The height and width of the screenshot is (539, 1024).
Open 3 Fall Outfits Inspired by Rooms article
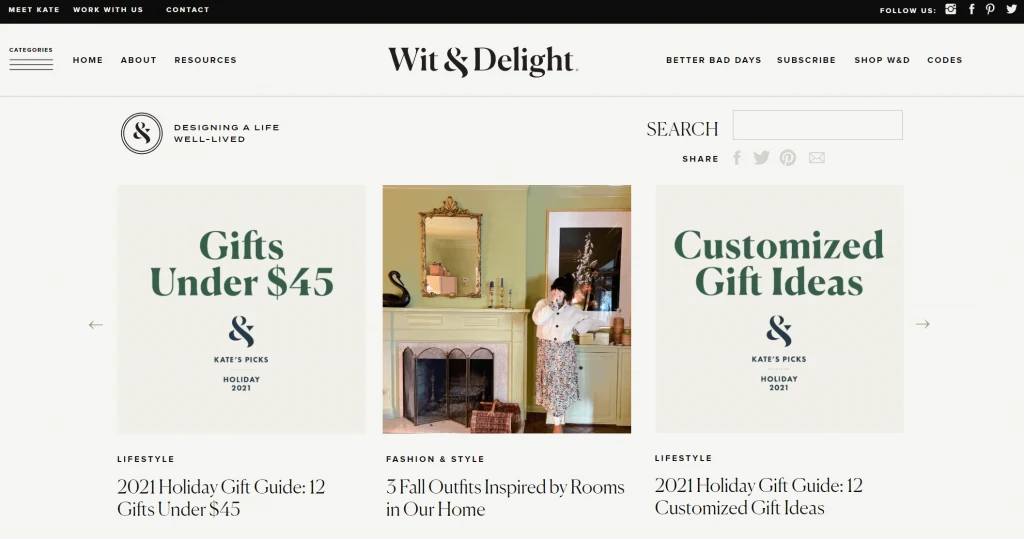(505, 498)
